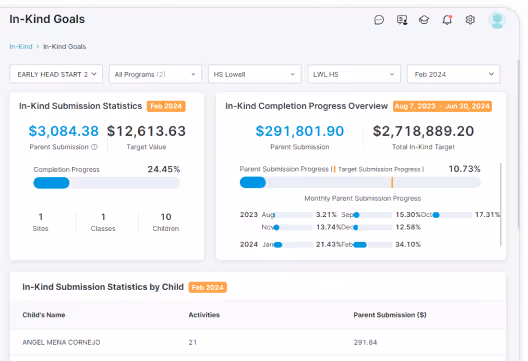Open the graduation cap training icon
This screenshot has width=528, height=361.
pos(424,20)
